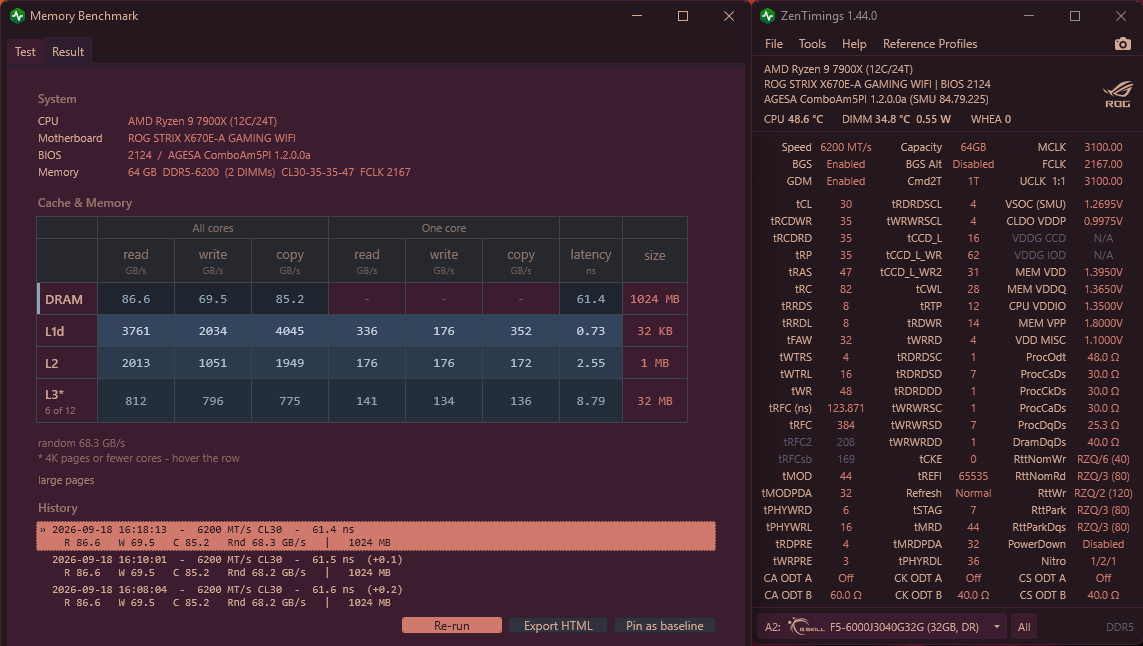Click the All button in ZenTimings
1143x646 pixels.
[1024, 626]
